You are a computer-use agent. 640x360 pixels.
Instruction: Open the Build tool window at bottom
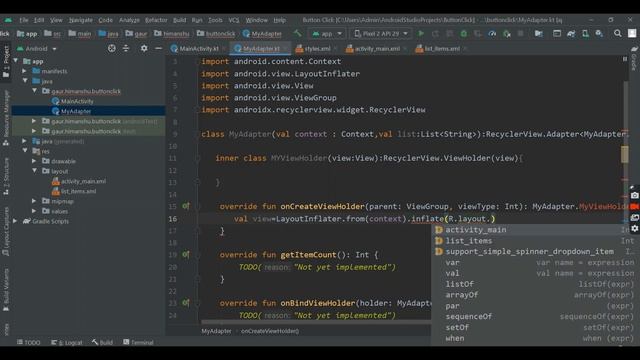coord(102,342)
